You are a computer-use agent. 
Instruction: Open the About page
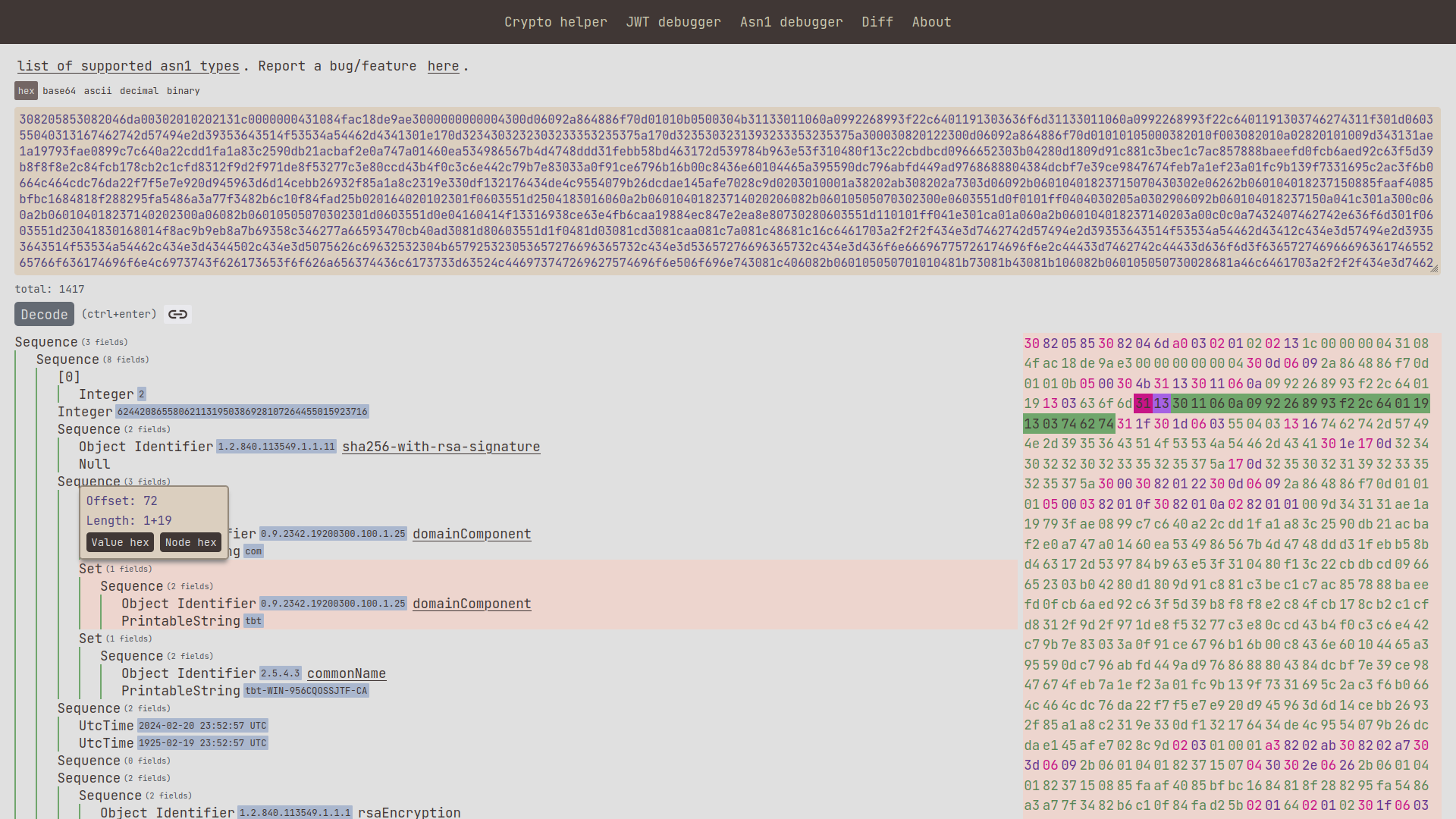pos(931,22)
